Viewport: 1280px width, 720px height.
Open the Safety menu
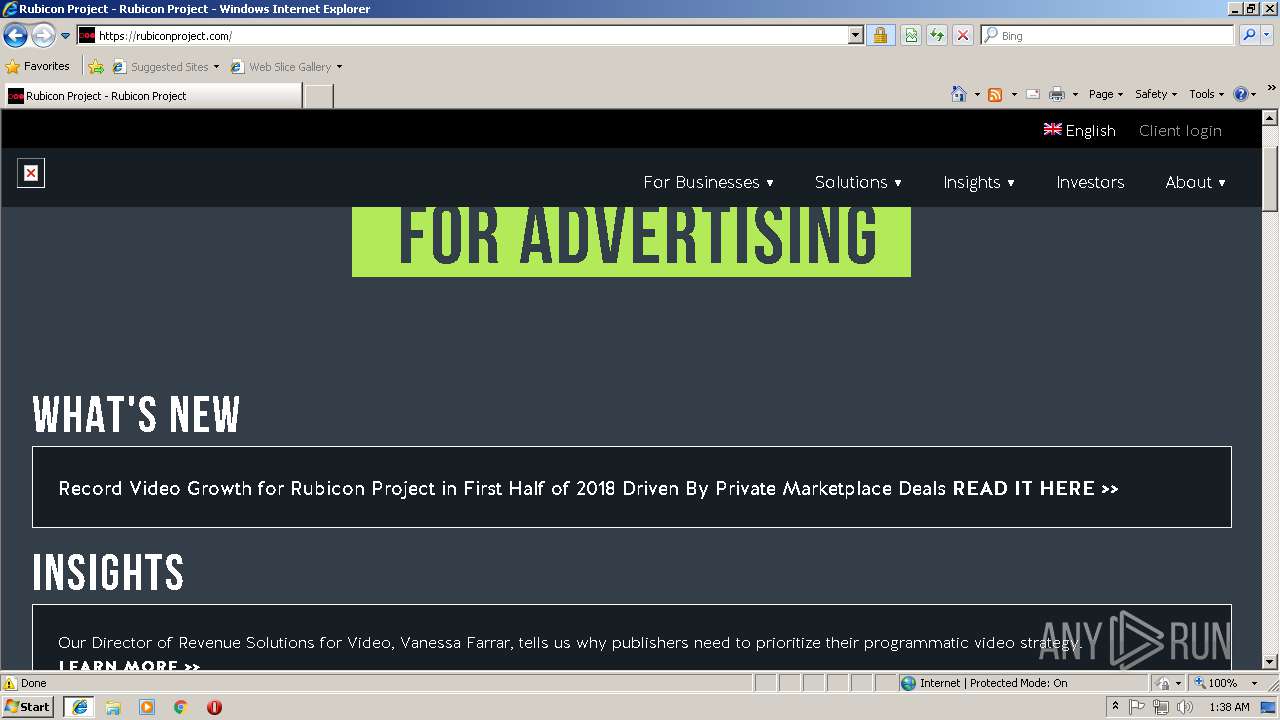tap(1156, 94)
